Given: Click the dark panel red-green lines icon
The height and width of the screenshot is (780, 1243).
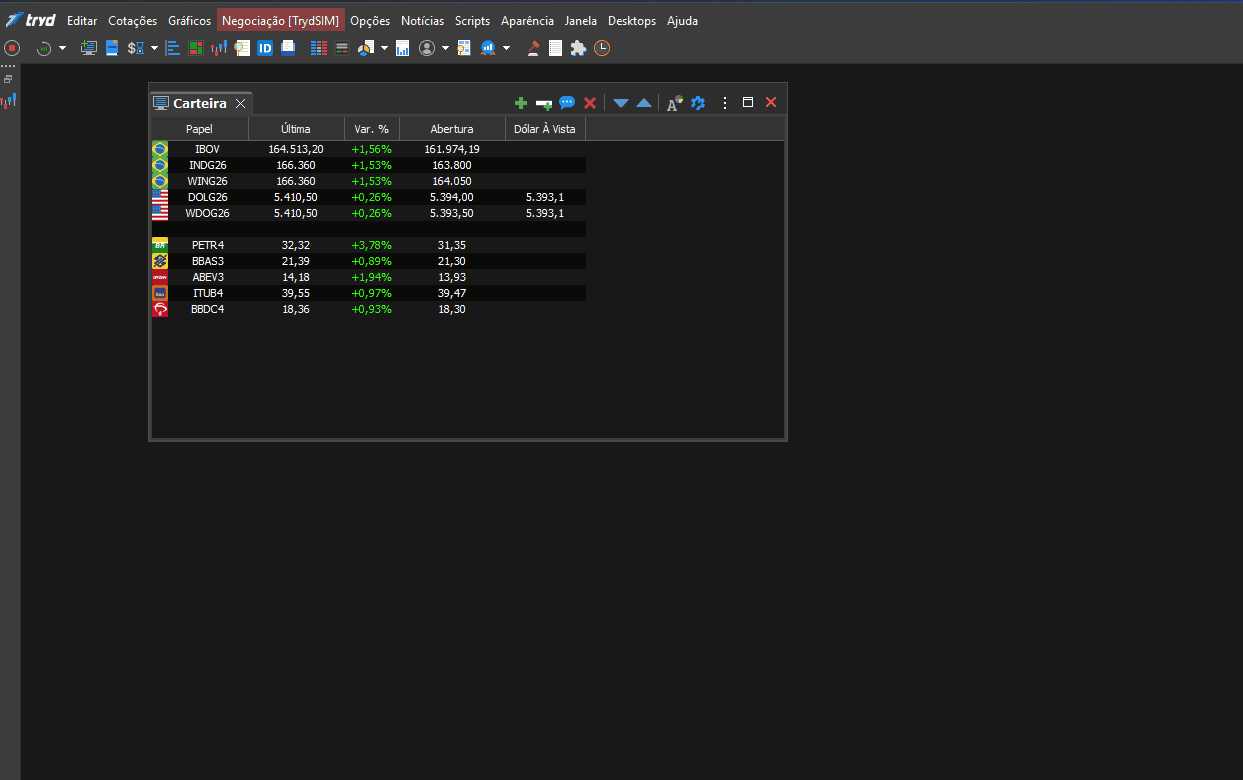Looking at the screenshot, I should (x=342, y=48).
